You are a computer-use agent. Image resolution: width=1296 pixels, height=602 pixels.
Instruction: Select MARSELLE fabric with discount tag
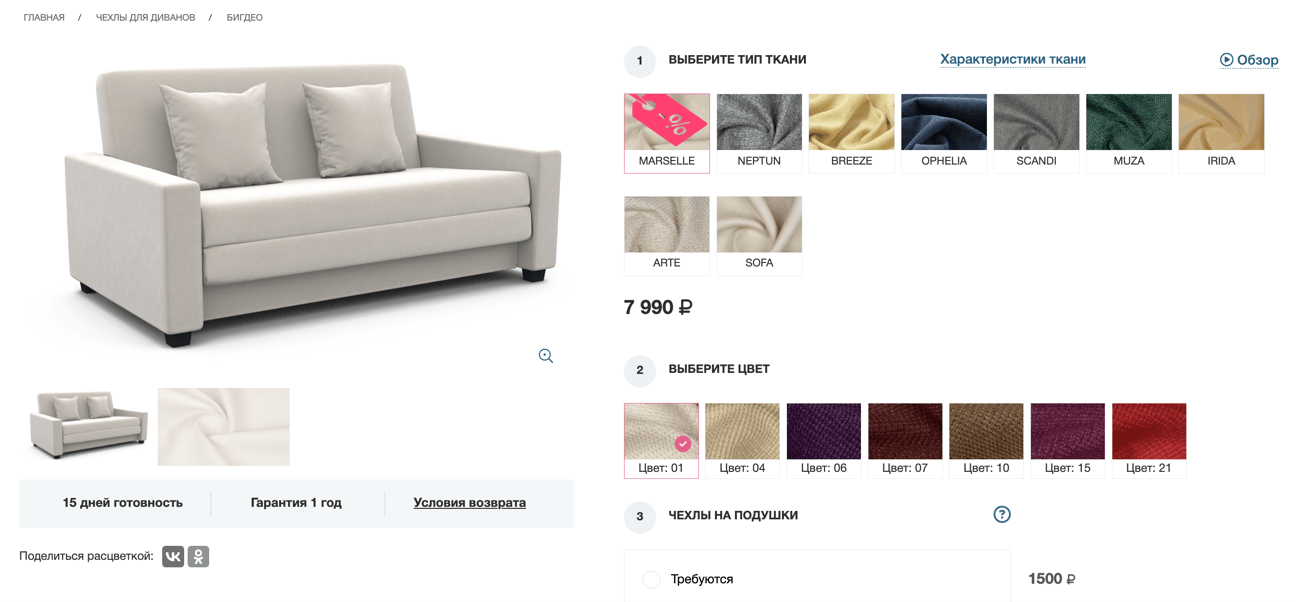667,133
